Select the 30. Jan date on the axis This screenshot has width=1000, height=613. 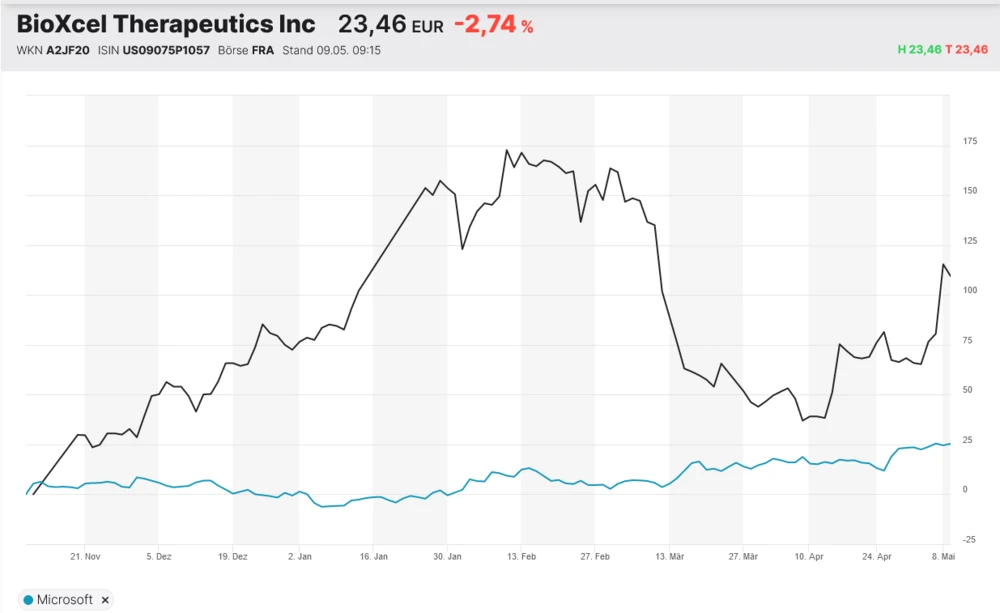pos(447,555)
